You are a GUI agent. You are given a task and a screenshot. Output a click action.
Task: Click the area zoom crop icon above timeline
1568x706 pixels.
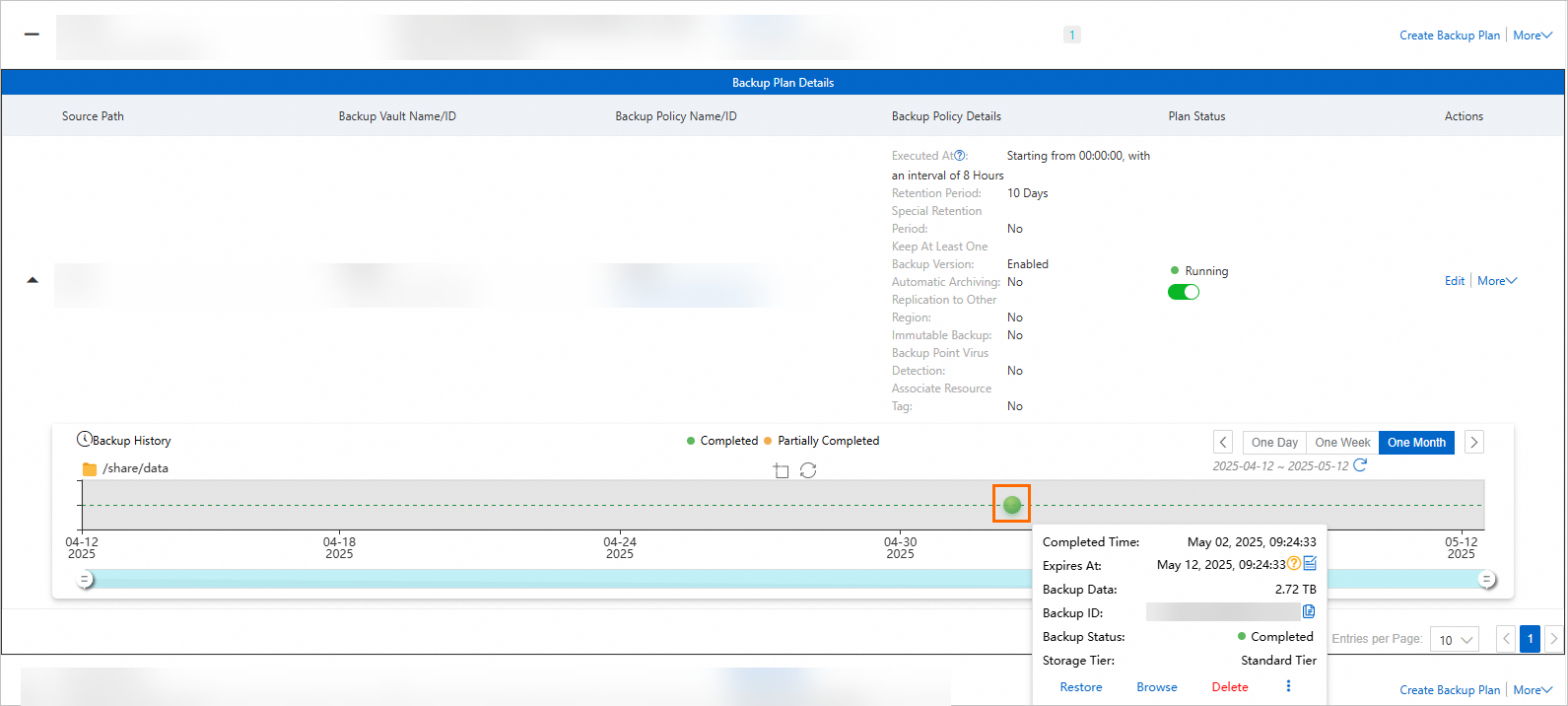click(x=782, y=471)
